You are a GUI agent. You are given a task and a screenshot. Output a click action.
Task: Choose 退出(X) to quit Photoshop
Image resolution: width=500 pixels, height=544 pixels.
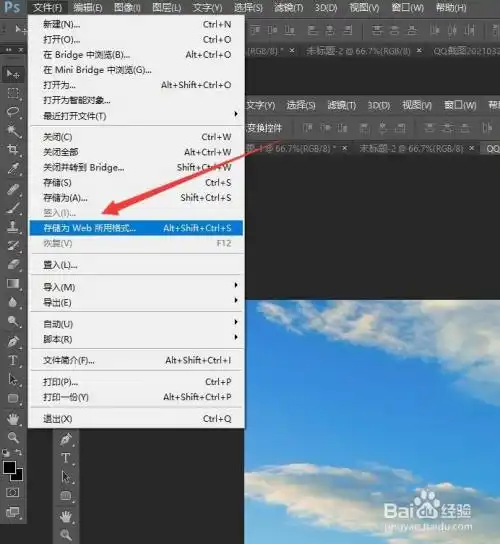click(x=137, y=419)
